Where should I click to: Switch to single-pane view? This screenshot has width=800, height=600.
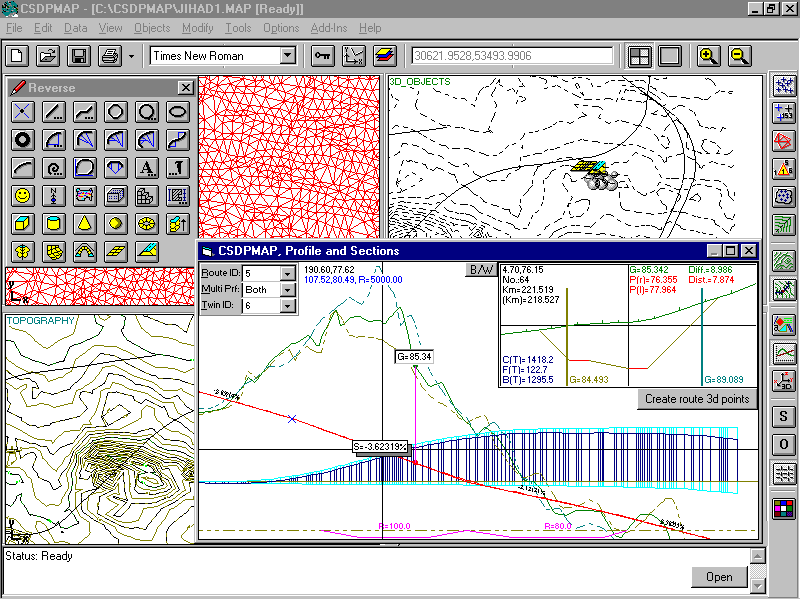point(670,56)
